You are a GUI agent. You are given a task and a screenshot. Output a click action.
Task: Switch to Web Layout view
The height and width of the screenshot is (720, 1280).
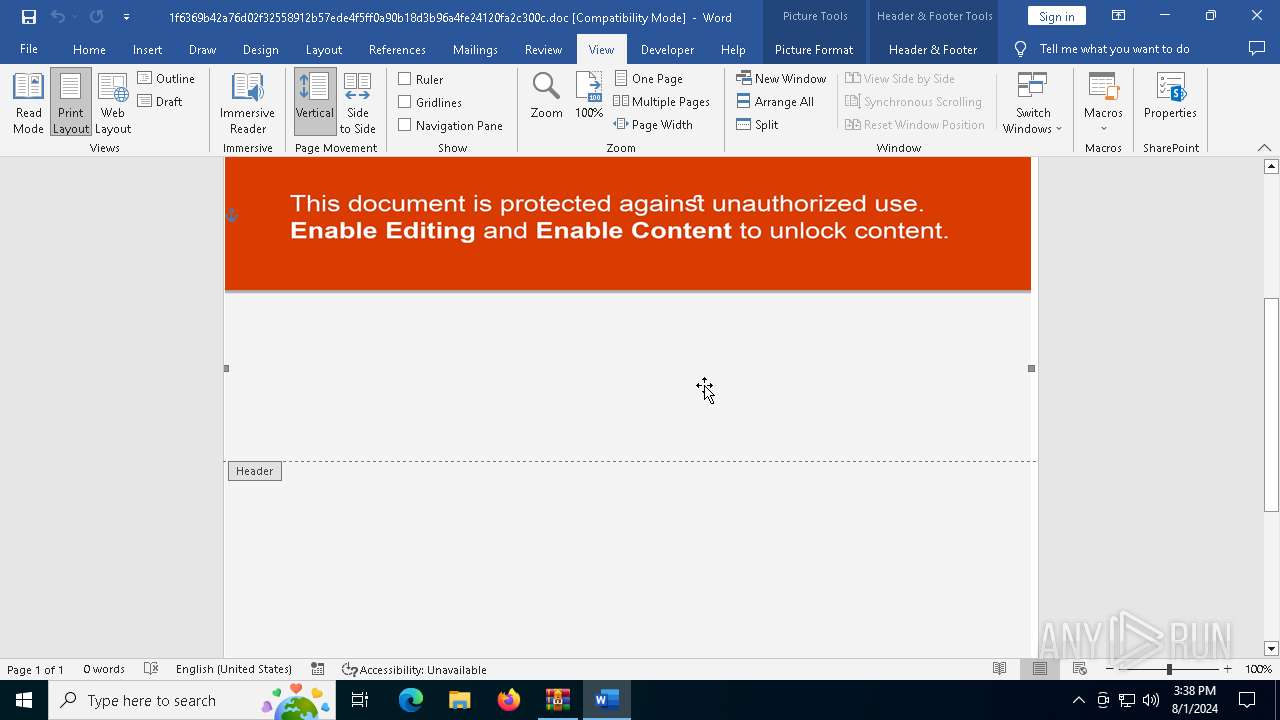click(113, 103)
